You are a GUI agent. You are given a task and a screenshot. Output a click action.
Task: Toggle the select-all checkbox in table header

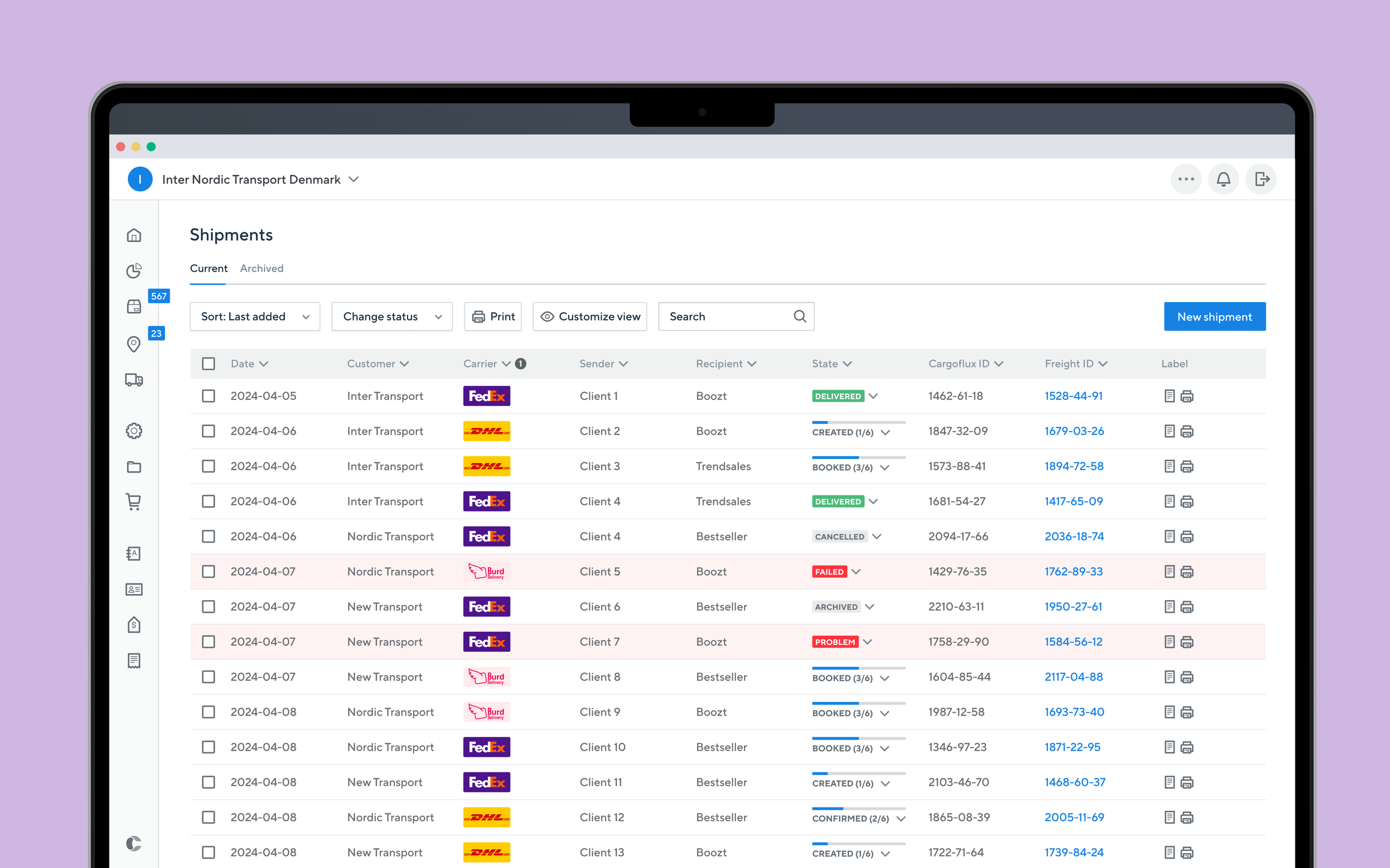pyautogui.click(x=209, y=364)
